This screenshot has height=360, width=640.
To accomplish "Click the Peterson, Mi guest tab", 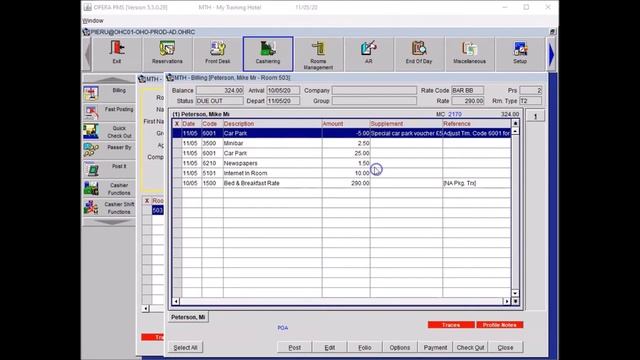I will tap(188, 317).
